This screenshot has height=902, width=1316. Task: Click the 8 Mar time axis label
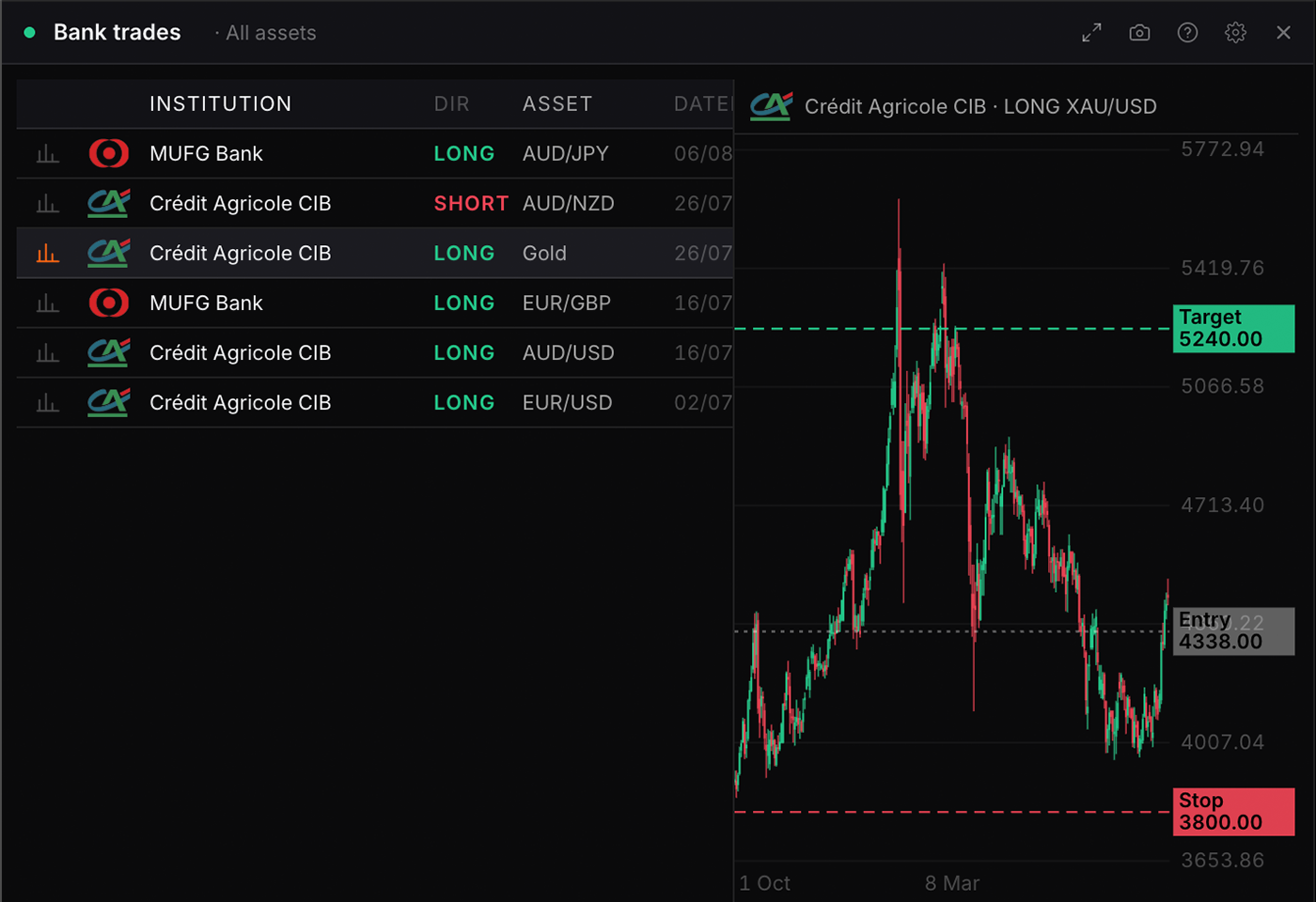pyautogui.click(x=951, y=883)
